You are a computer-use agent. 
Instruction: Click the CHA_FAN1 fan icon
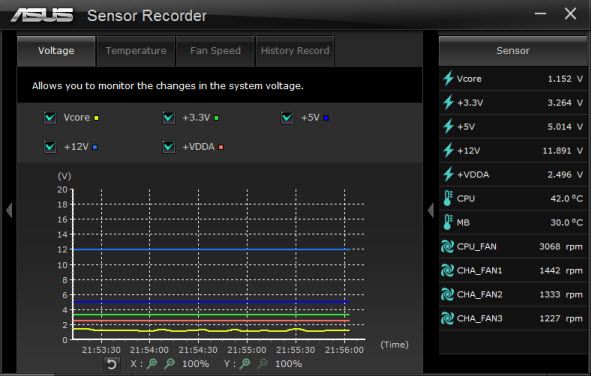pos(447,271)
